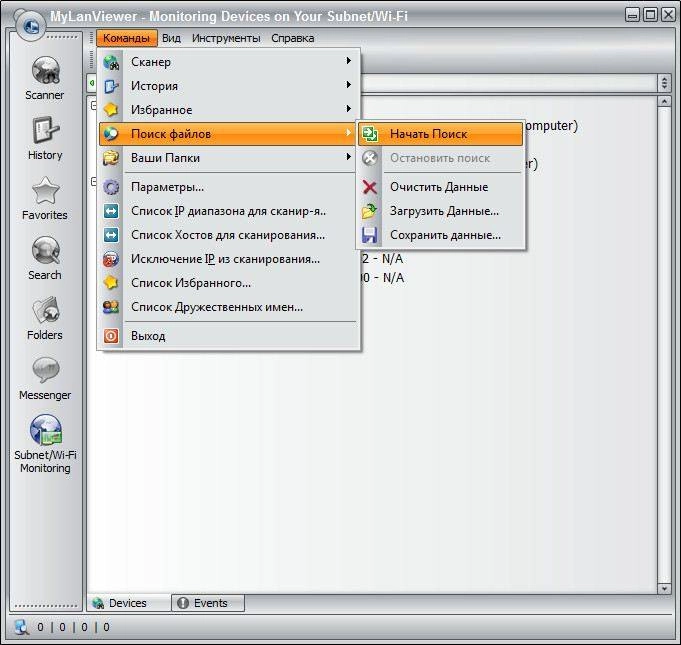Screen dimensions: 681x645
Task: Open the Справка menu
Action: tap(293, 38)
